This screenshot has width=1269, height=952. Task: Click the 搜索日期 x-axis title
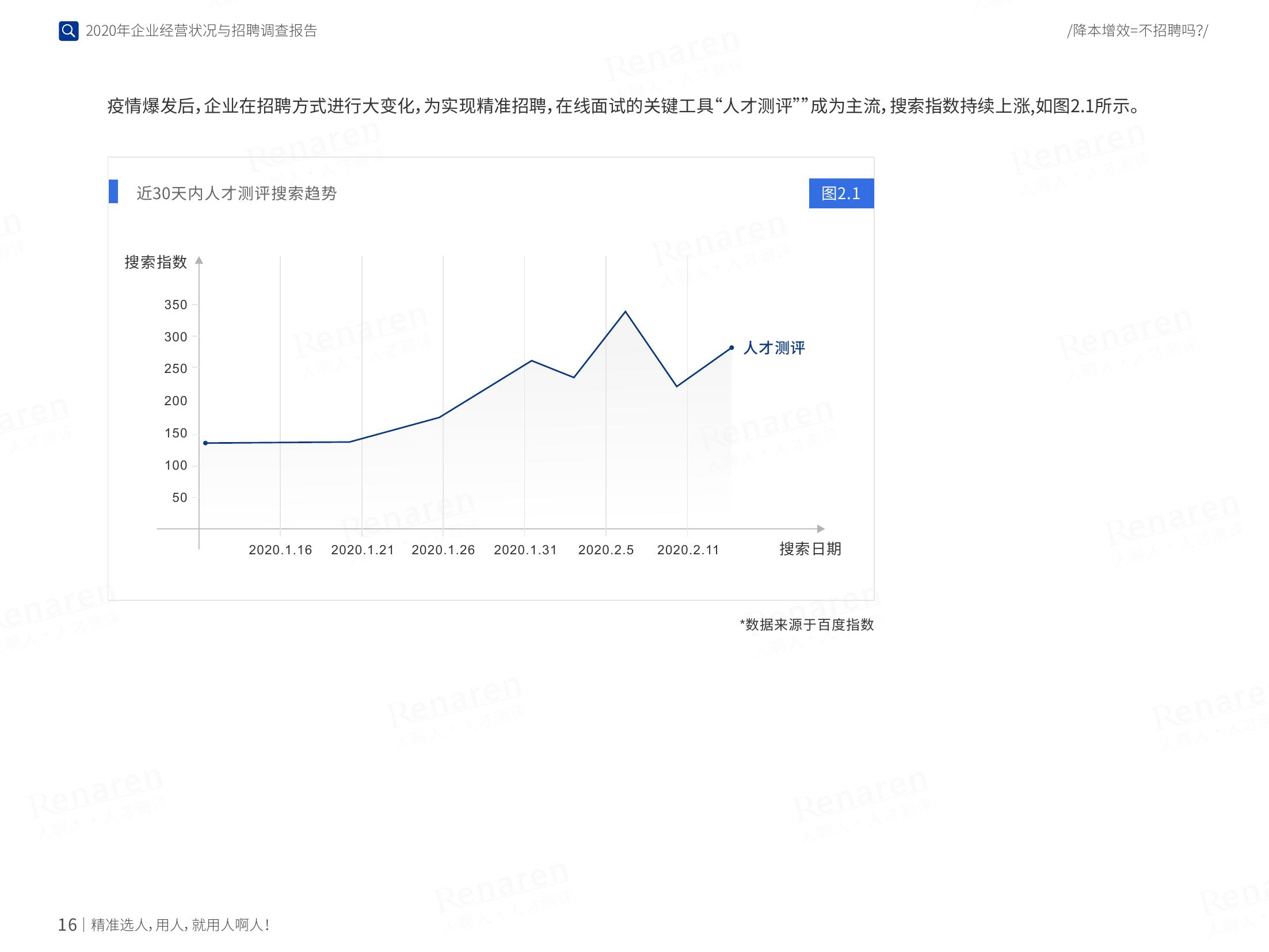tap(810, 549)
